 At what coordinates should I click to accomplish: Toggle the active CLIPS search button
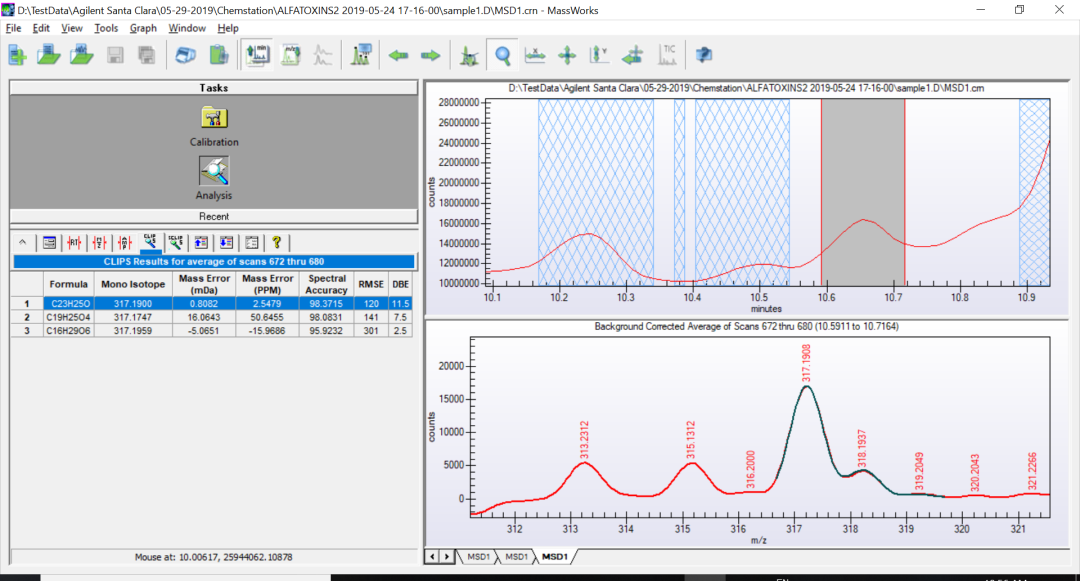pos(150,242)
